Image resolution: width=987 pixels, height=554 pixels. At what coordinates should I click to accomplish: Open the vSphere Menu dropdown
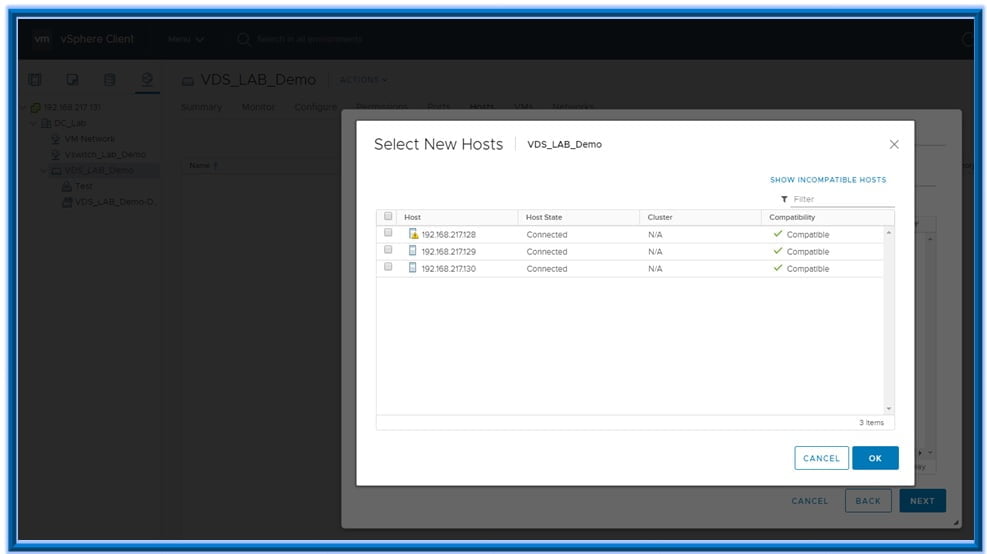pos(185,39)
